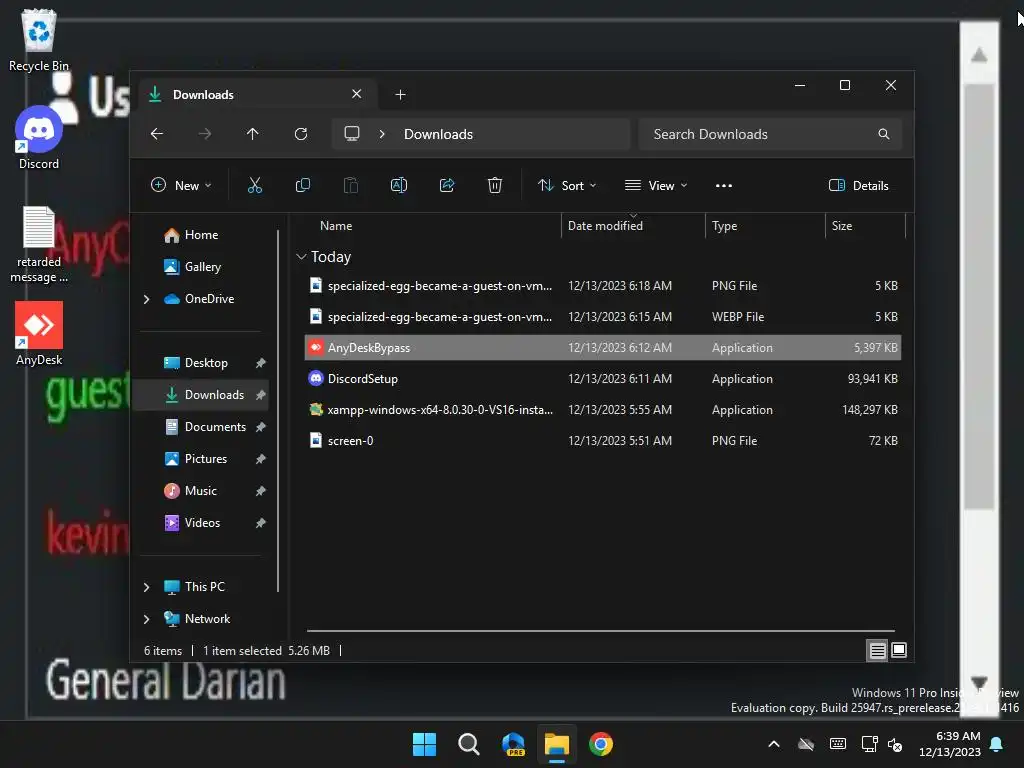Viewport: 1024px width, 768px height.
Task: Open the View dropdown
Action: click(x=656, y=185)
